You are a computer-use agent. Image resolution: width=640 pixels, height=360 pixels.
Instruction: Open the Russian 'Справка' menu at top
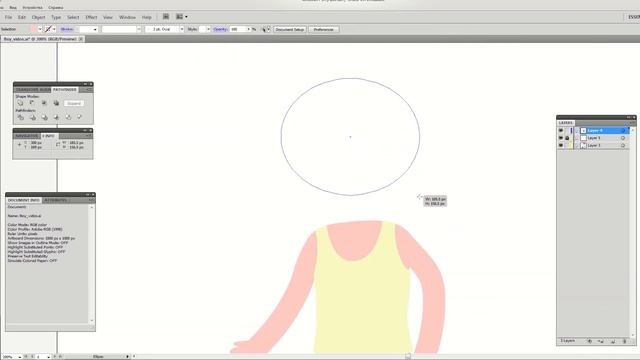click(56, 7)
